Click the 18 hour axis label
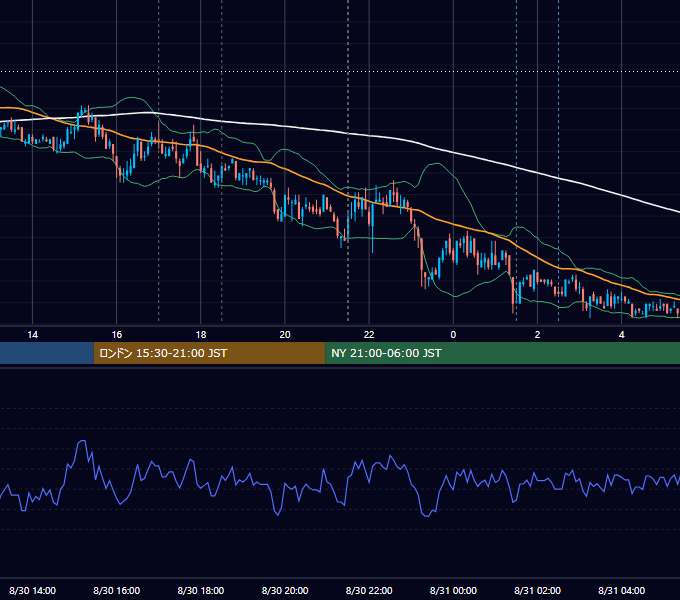The height and width of the screenshot is (600, 680). pyautogui.click(x=201, y=335)
